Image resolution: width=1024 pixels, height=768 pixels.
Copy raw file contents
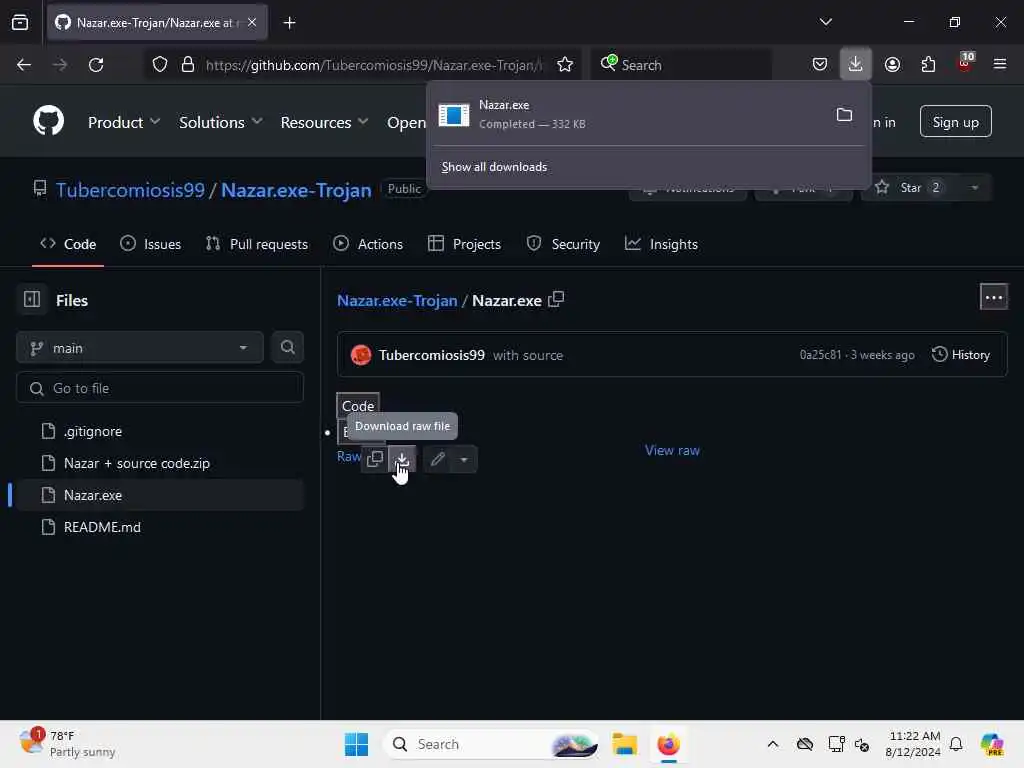(x=375, y=458)
